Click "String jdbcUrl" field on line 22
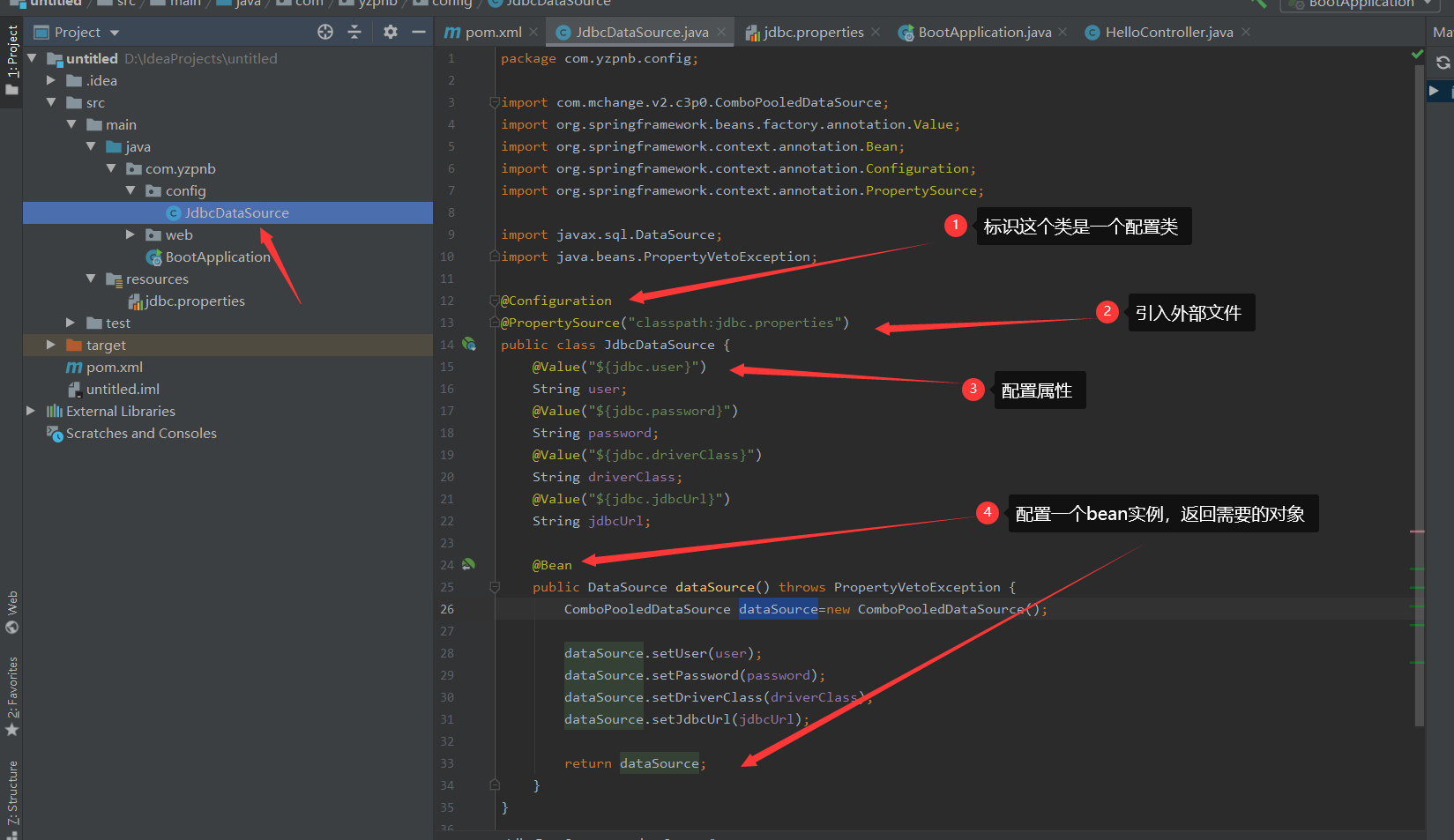This screenshot has width=1454, height=840. [591, 521]
